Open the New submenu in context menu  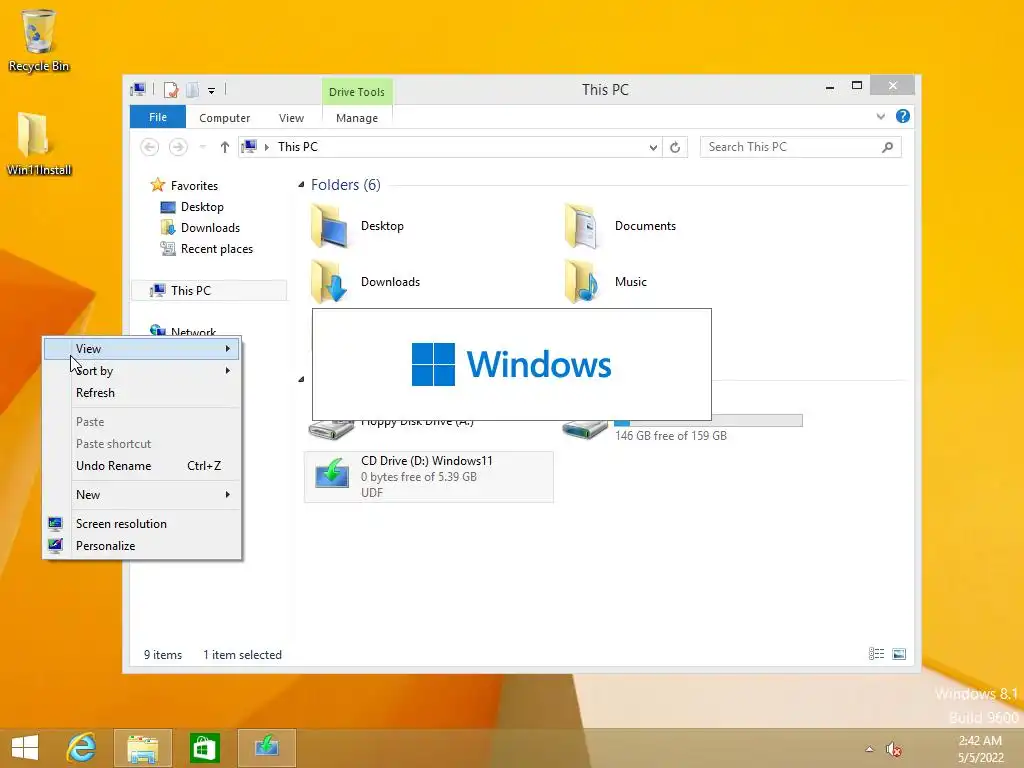coord(142,495)
